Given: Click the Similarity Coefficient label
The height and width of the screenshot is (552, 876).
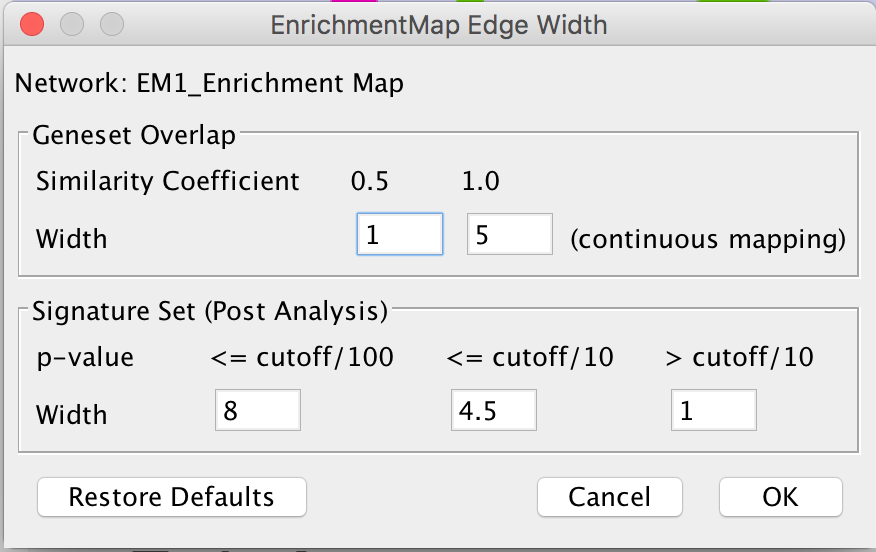Looking at the screenshot, I should 167,182.
